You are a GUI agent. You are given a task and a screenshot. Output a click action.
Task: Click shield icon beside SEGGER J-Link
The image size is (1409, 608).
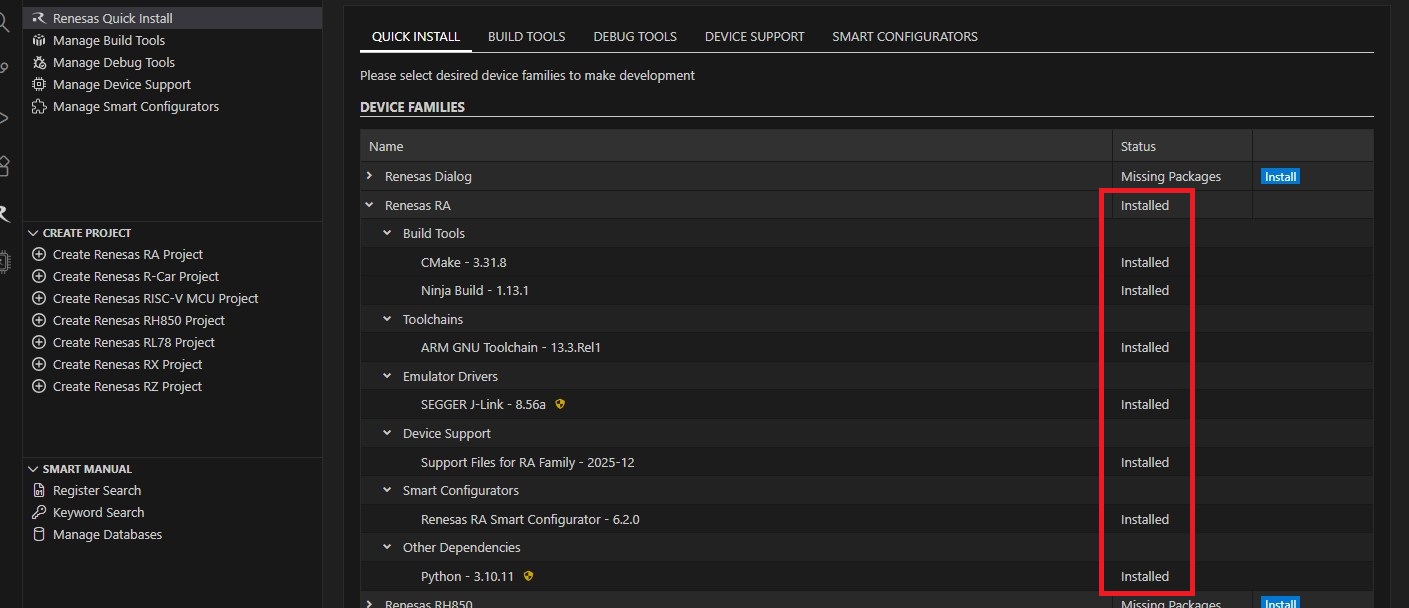(x=560, y=405)
